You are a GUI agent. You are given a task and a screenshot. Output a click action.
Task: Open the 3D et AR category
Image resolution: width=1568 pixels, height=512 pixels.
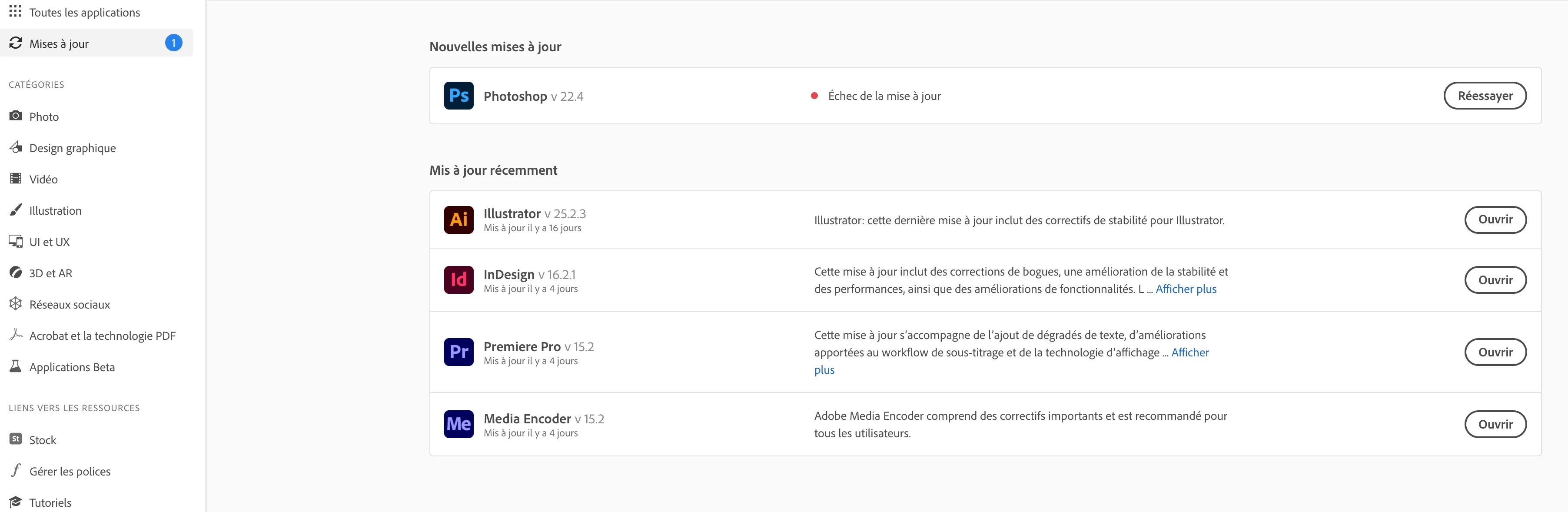pyautogui.click(x=50, y=273)
